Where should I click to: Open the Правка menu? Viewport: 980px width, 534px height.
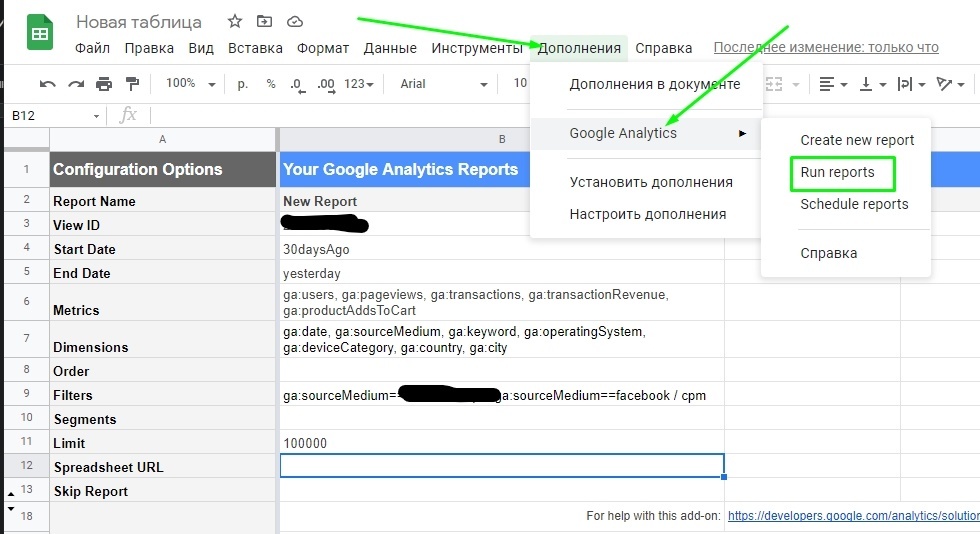pos(149,48)
